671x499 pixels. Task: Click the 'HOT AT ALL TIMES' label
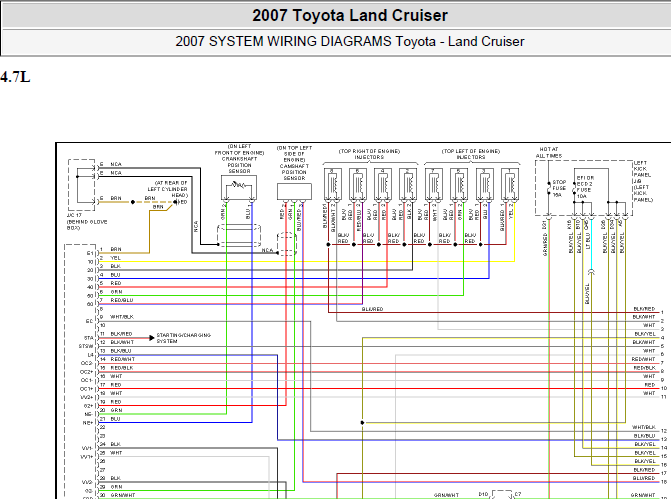point(549,153)
